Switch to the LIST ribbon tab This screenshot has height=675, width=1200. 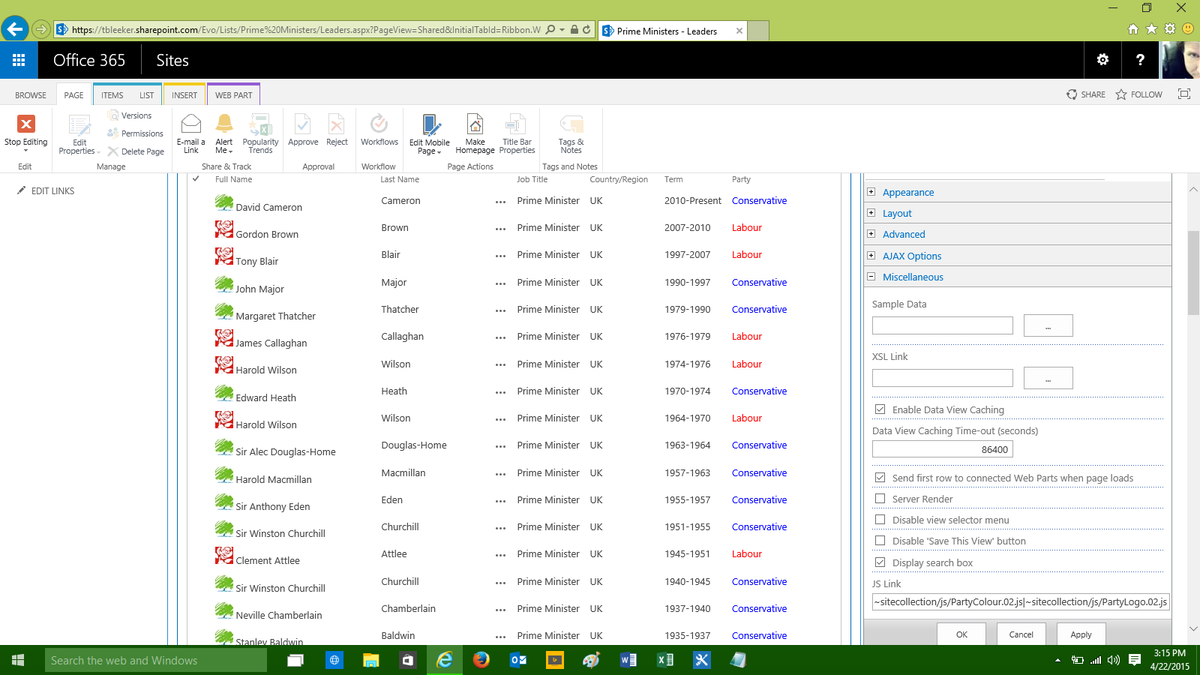pyautogui.click(x=146, y=95)
